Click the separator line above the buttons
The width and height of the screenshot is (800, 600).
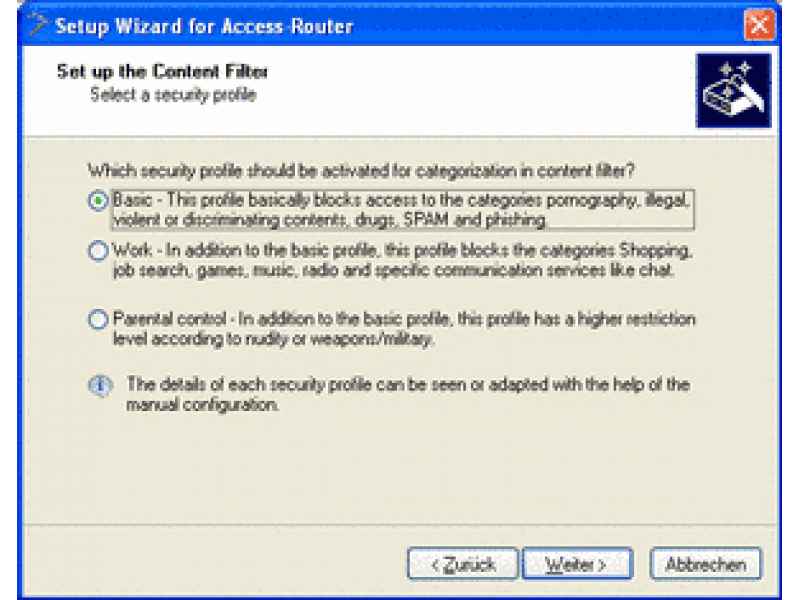point(401,524)
